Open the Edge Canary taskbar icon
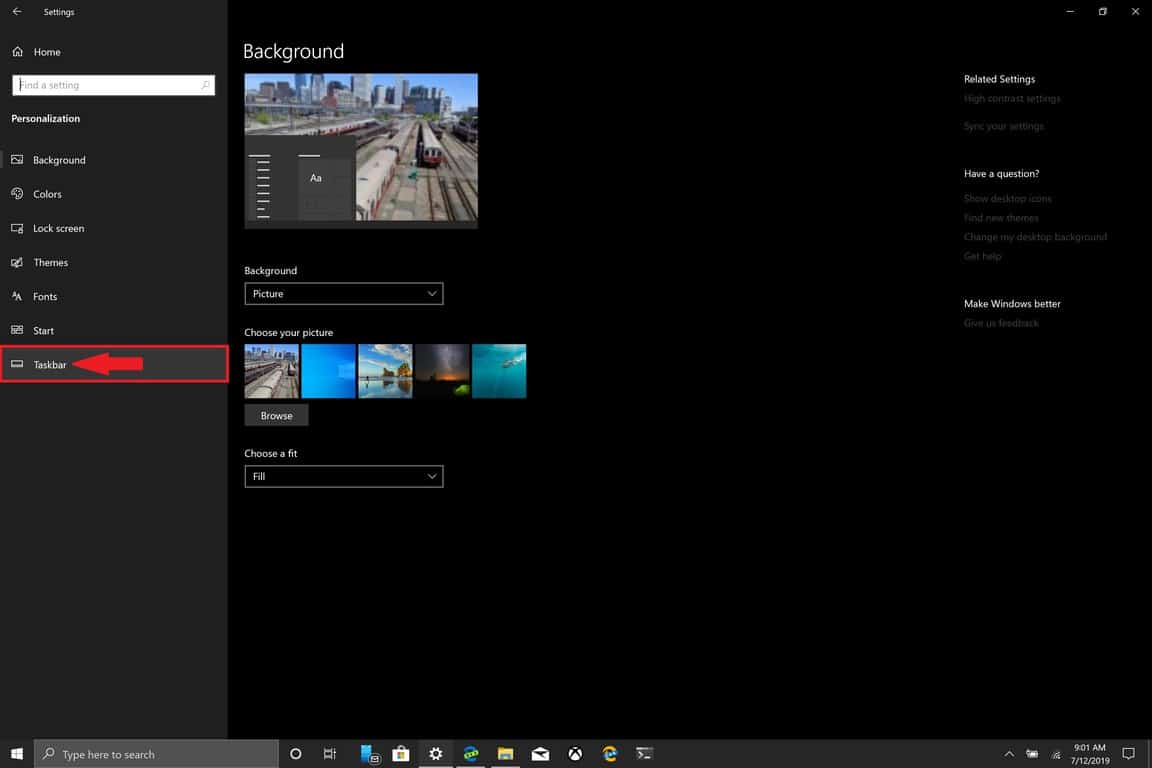 [610, 754]
